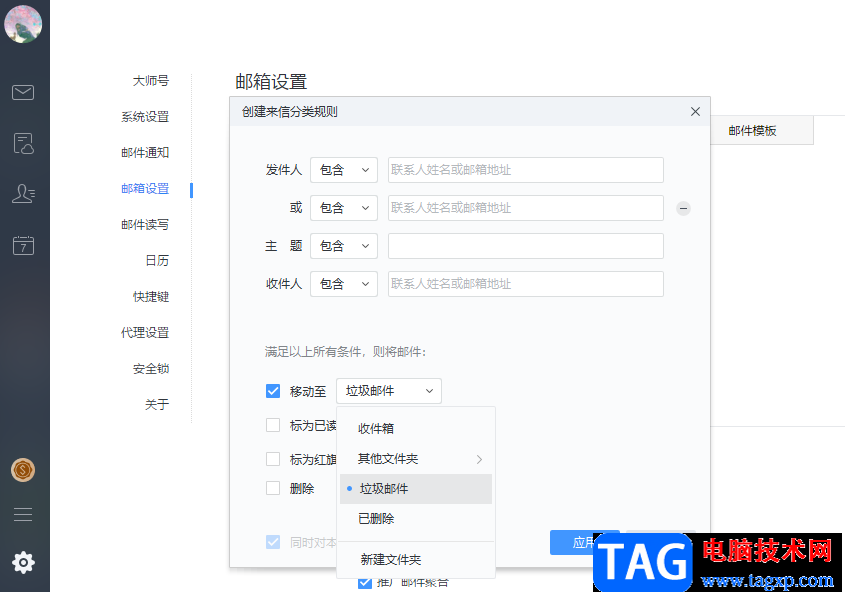Open 快捷键 settings section
This screenshot has height=592, width=845.
(x=151, y=297)
